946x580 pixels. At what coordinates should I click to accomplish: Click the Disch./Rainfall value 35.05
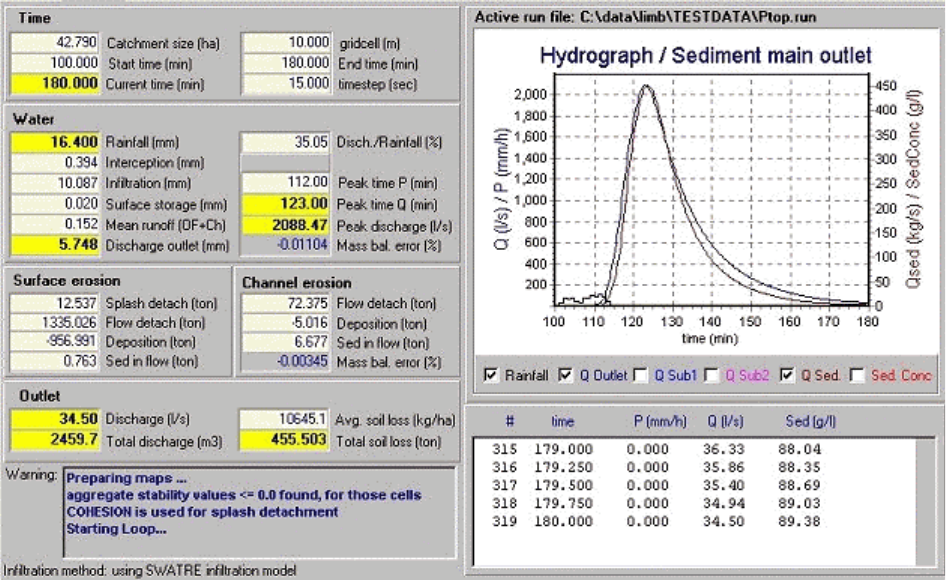285,142
